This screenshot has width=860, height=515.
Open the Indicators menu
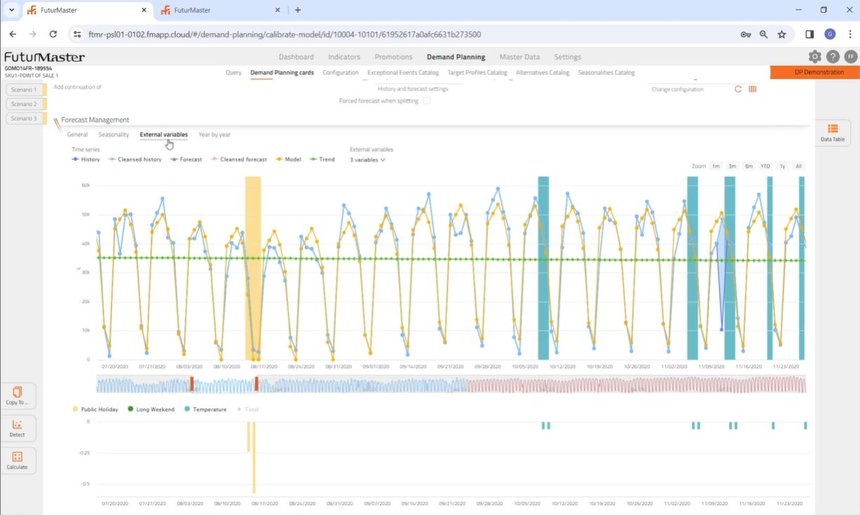344,56
